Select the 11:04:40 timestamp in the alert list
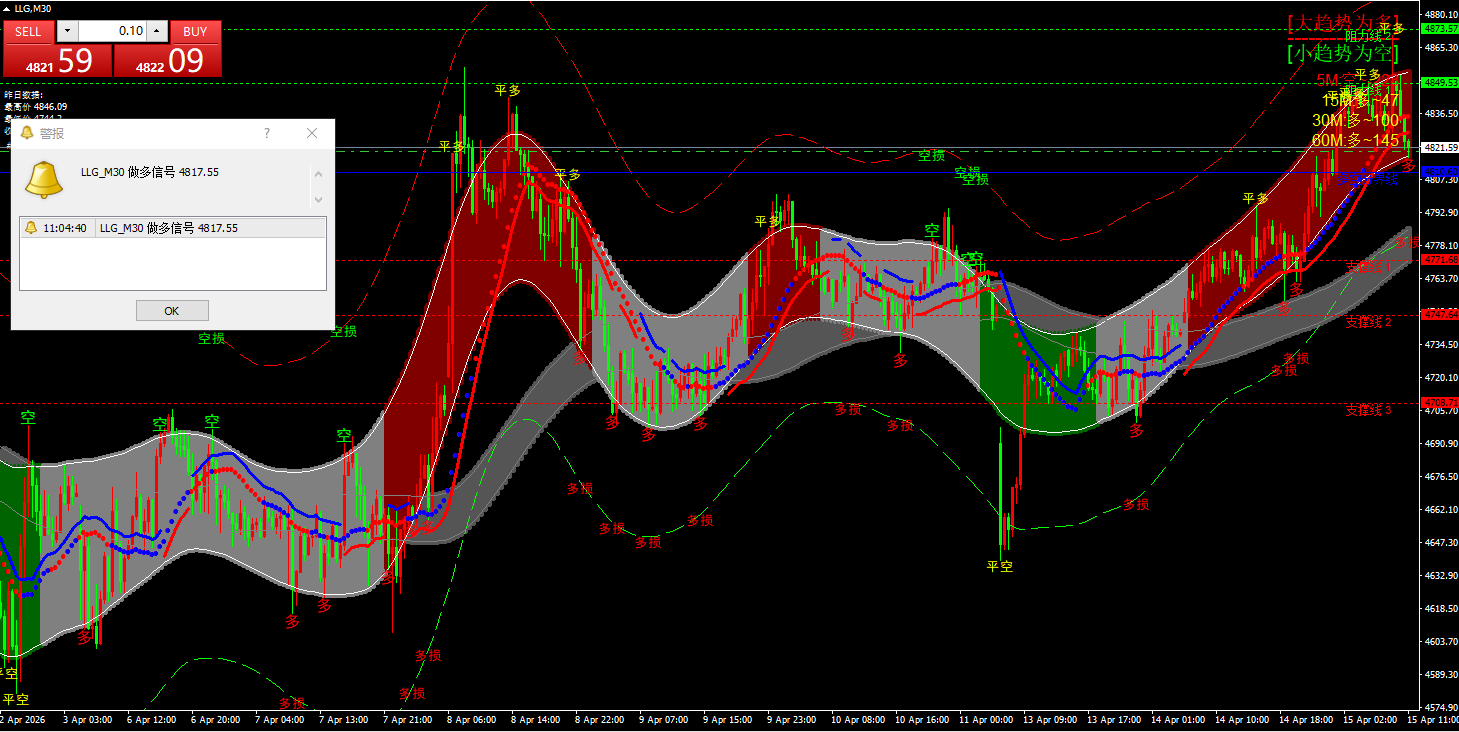 [65, 228]
